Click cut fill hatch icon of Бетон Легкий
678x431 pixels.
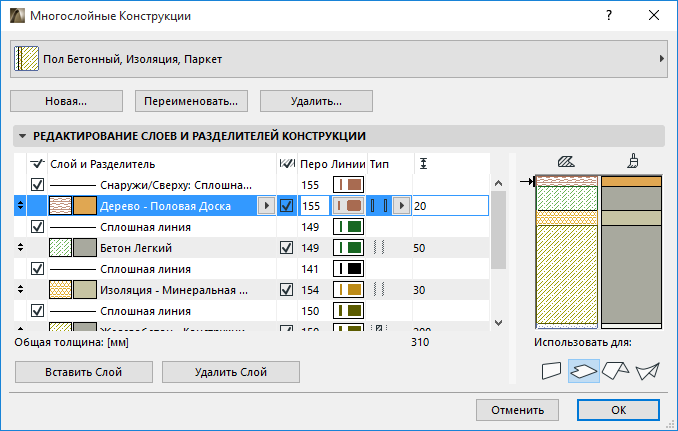tap(61, 248)
